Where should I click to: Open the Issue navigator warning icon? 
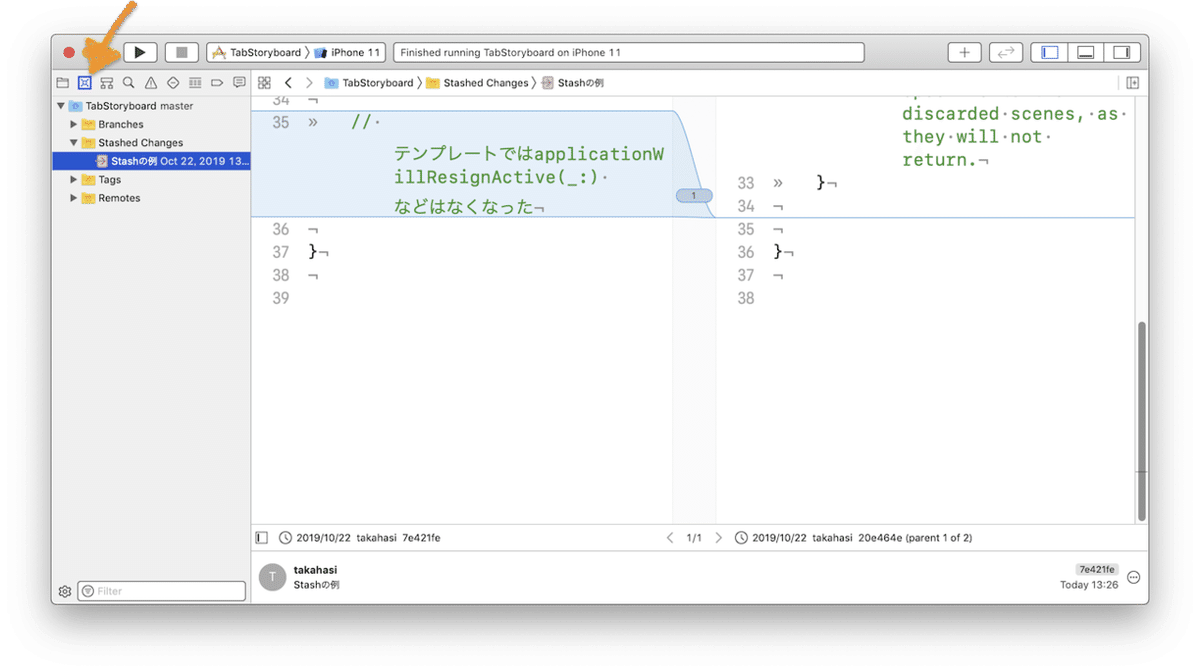[151, 83]
